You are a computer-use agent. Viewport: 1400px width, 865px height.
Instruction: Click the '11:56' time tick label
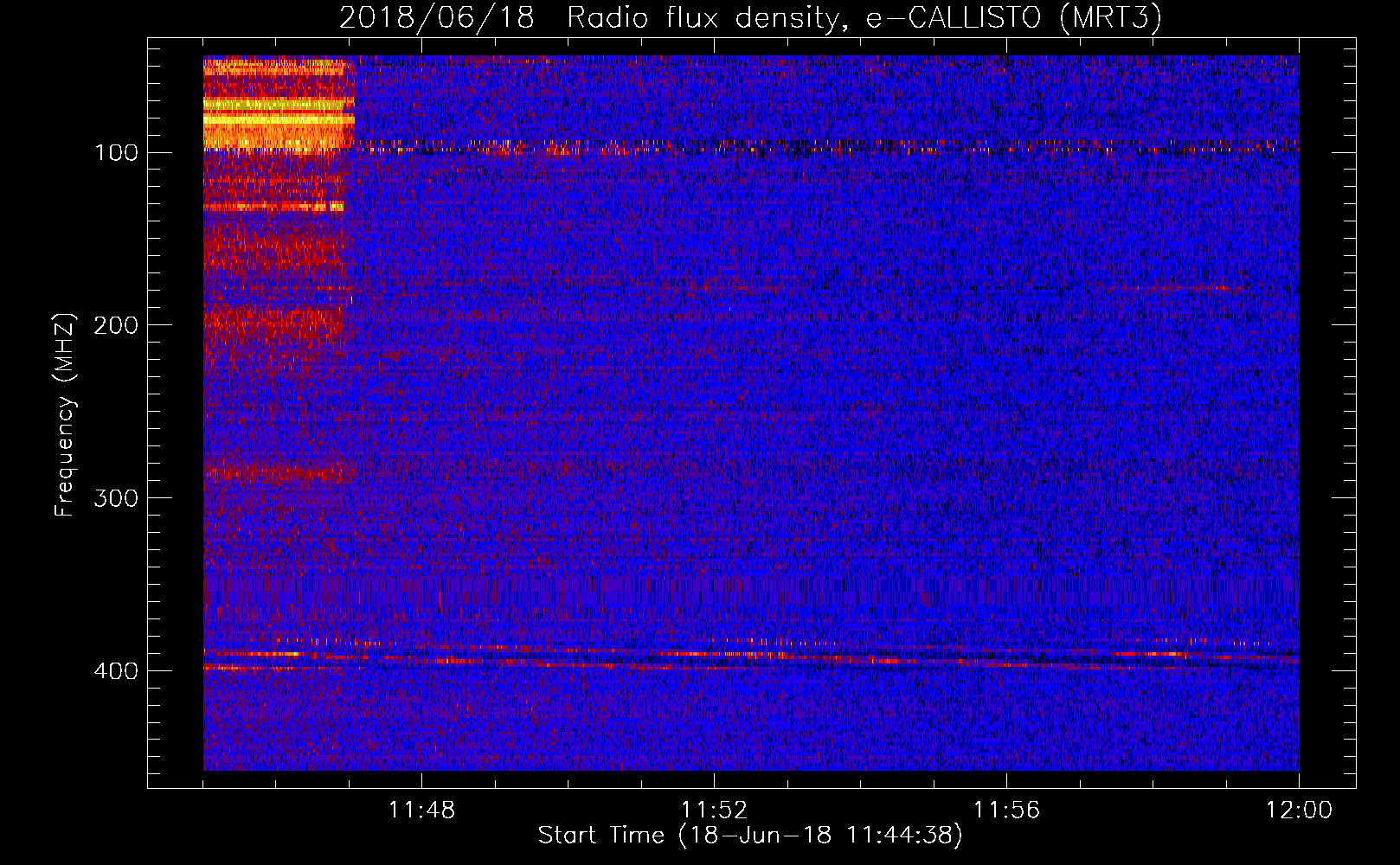click(x=1006, y=811)
